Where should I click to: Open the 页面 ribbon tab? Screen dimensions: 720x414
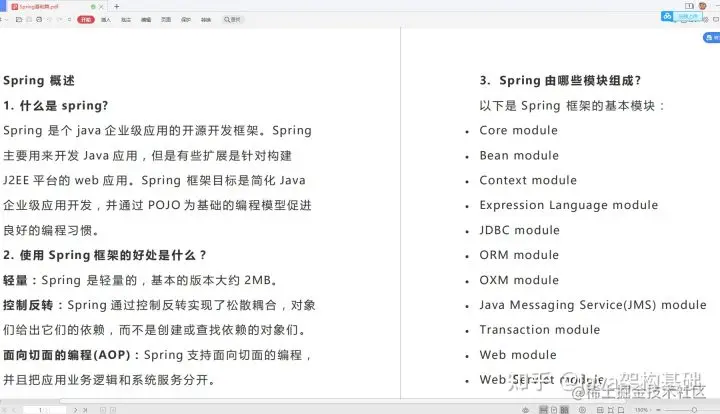tap(166, 20)
